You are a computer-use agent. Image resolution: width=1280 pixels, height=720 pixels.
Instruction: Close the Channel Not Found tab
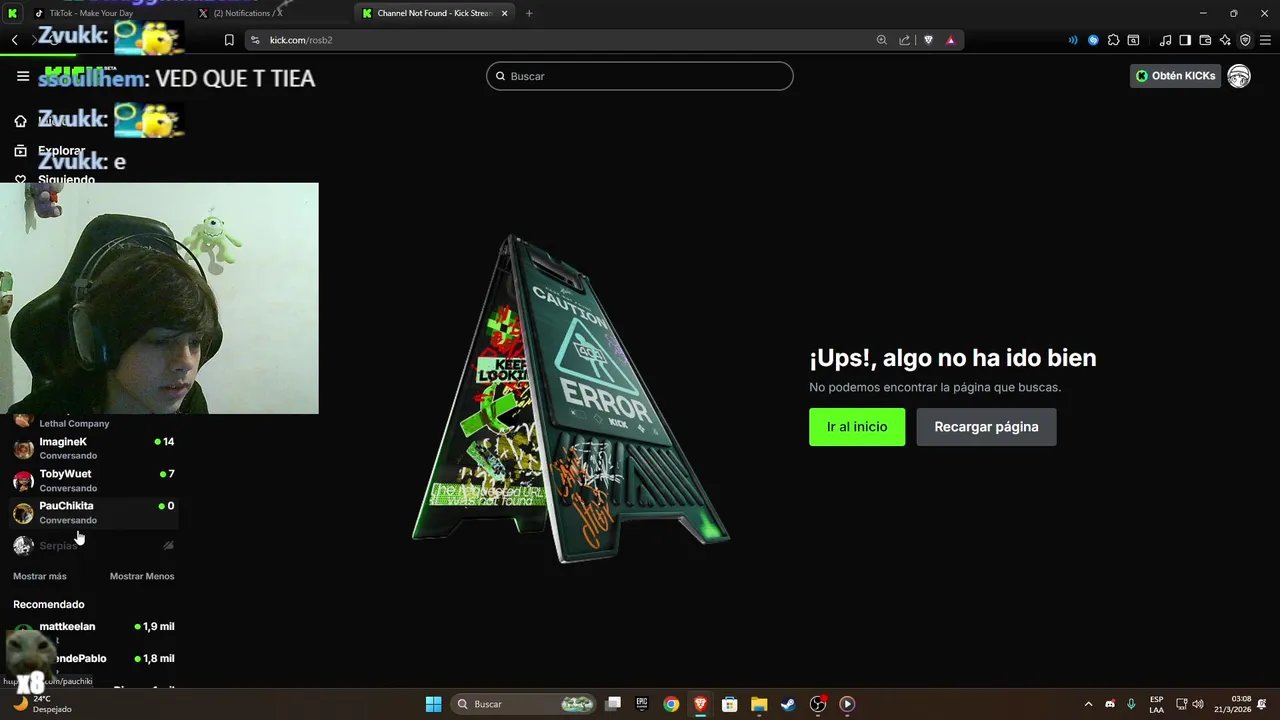(505, 13)
